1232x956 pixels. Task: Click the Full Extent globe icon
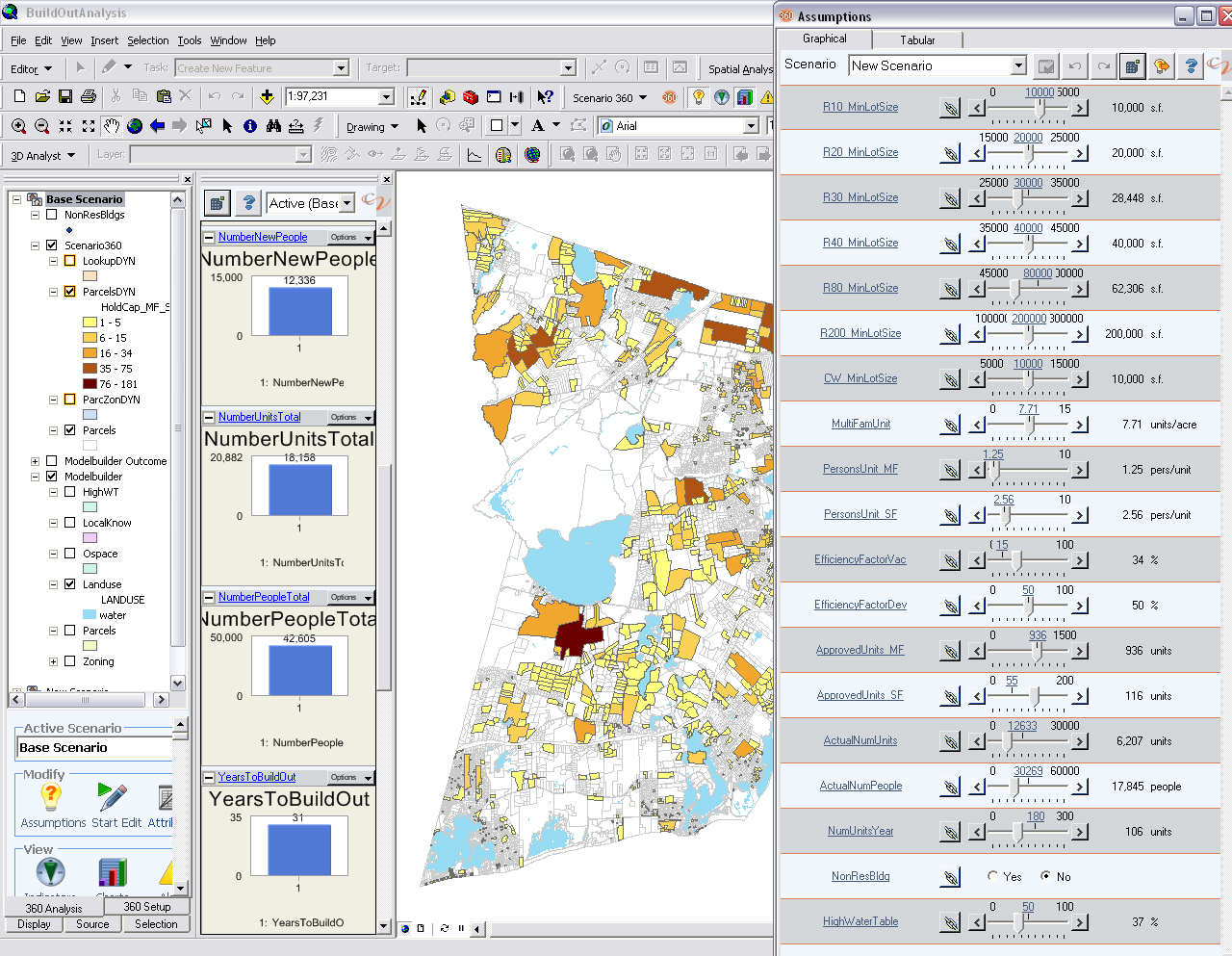[x=135, y=126]
